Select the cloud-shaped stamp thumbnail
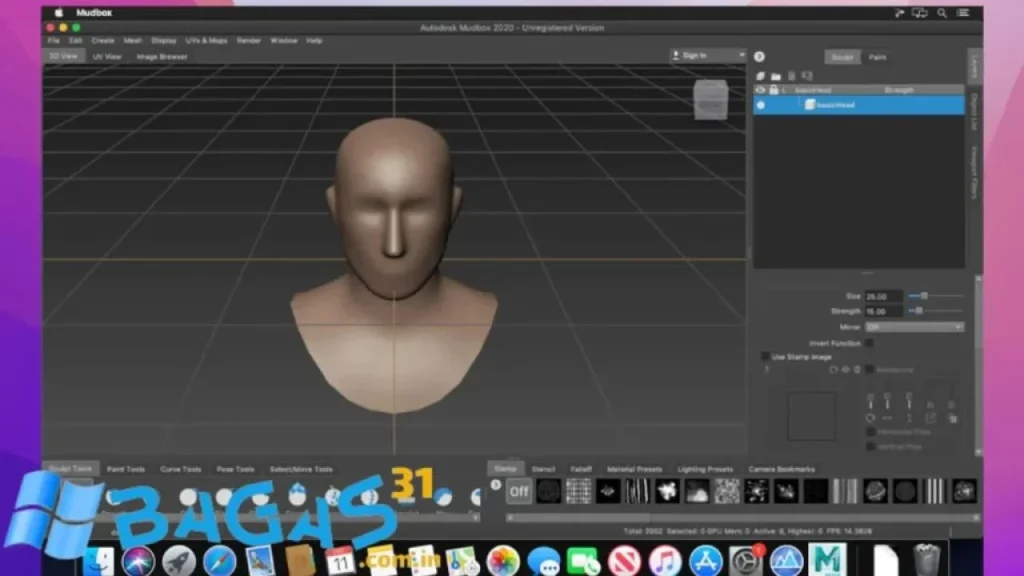The height and width of the screenshot is (576, 1024). coord(697,491)
